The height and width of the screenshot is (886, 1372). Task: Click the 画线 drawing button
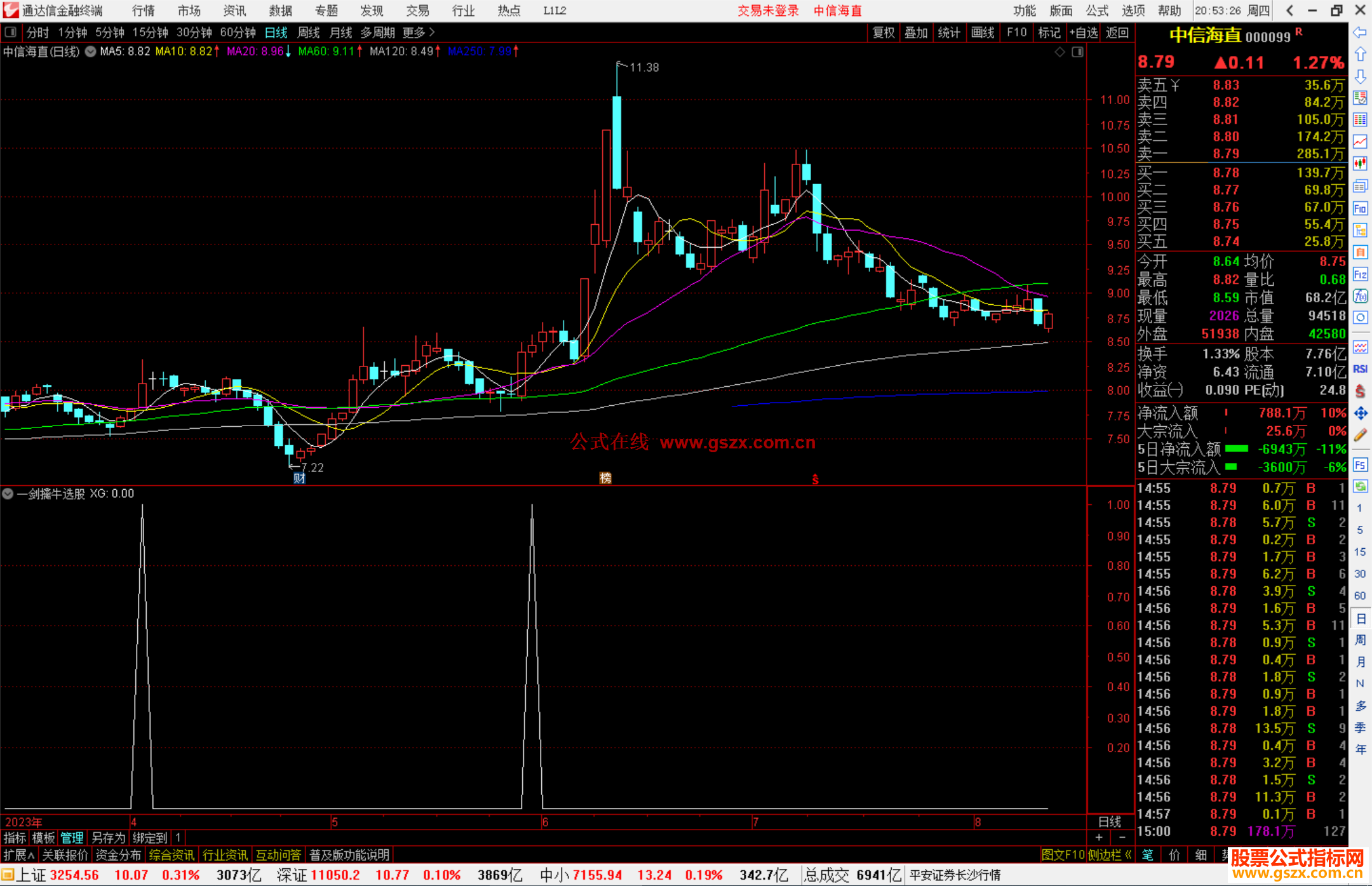click(983, 32)
